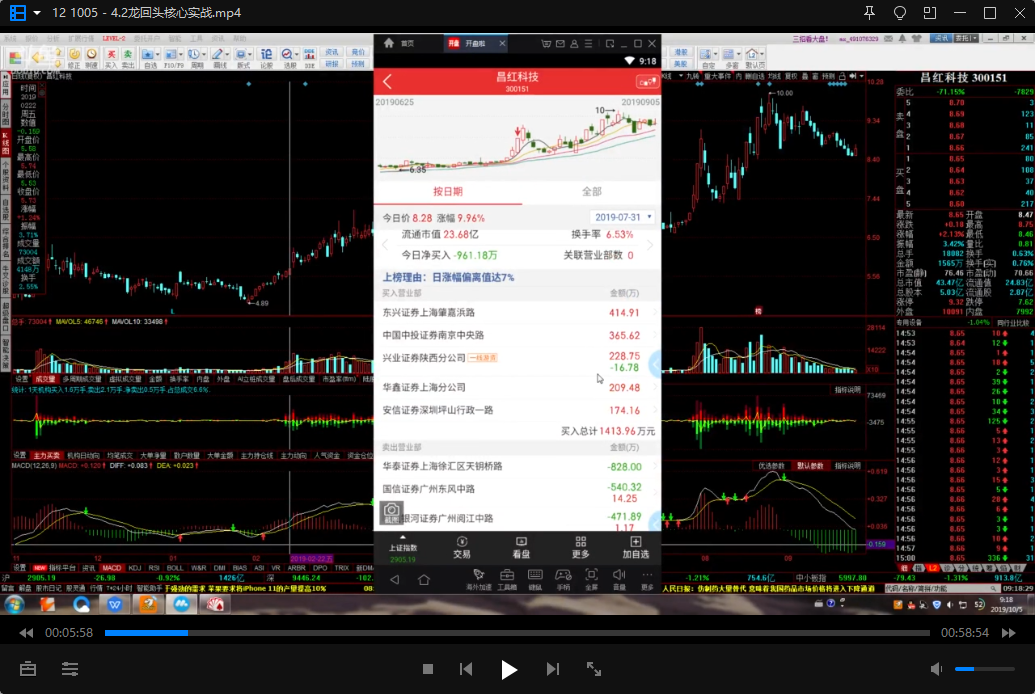Click the 修正 toolbar icon
The height and width of the screenshot is (694, 1035).
74,57
